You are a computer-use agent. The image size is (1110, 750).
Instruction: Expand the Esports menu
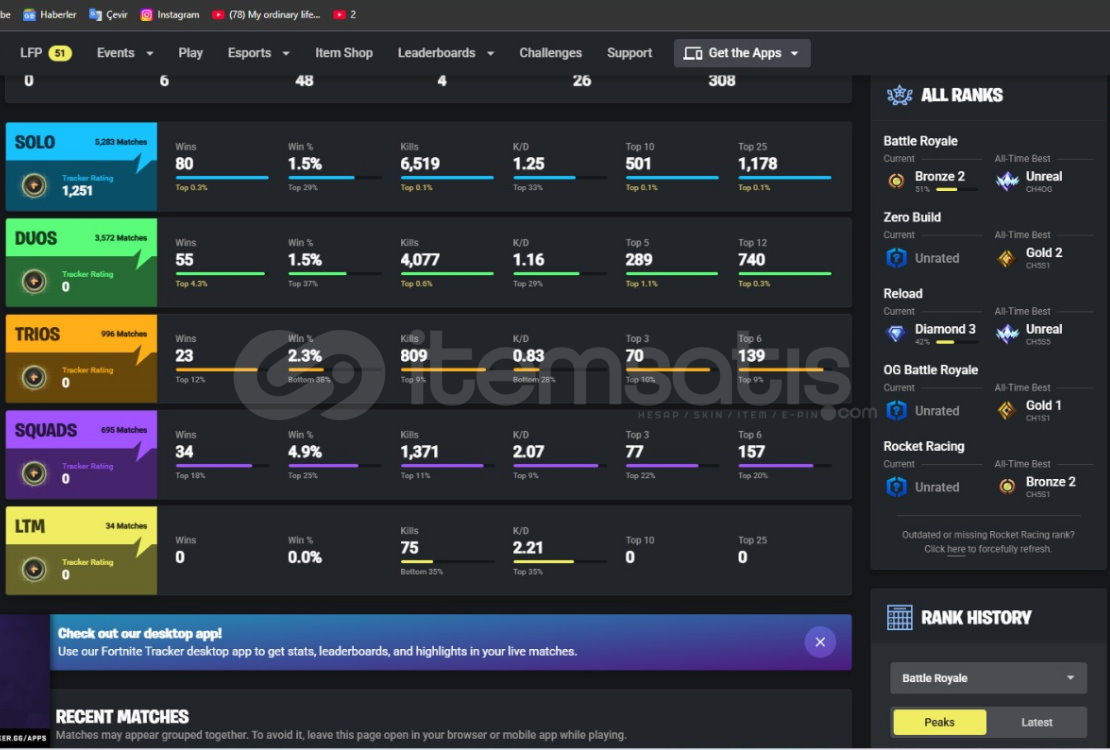(258, 53)
